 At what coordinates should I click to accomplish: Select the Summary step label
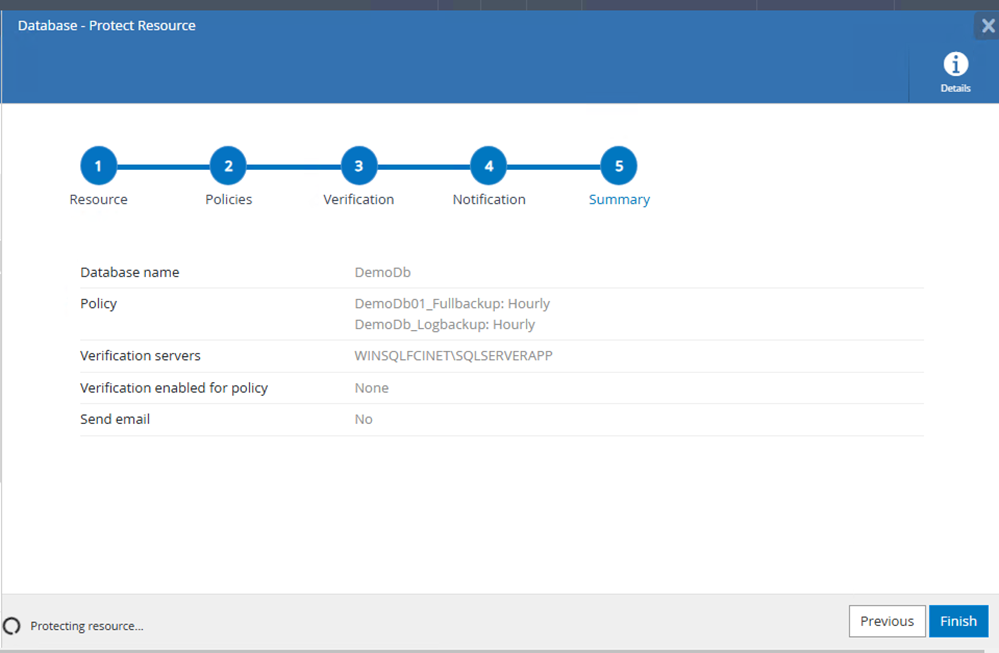(619, 199)
